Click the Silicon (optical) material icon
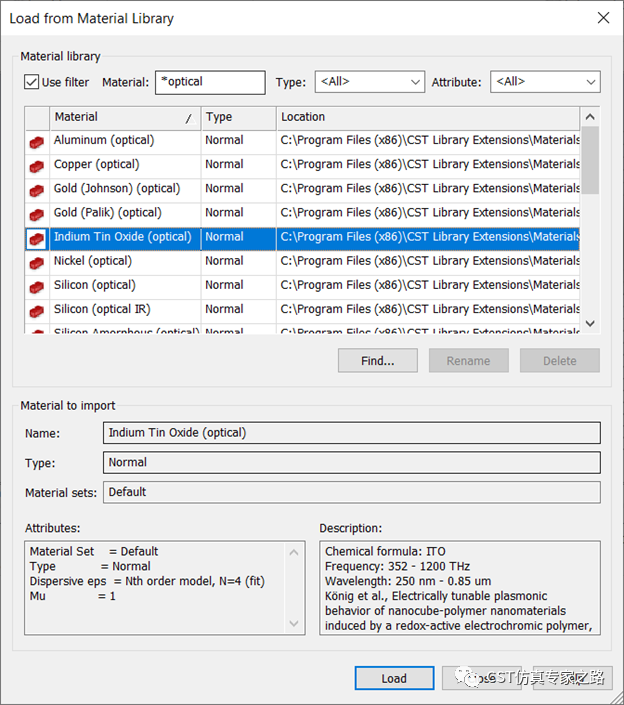The image size is (624, 705). pos(36,287)
